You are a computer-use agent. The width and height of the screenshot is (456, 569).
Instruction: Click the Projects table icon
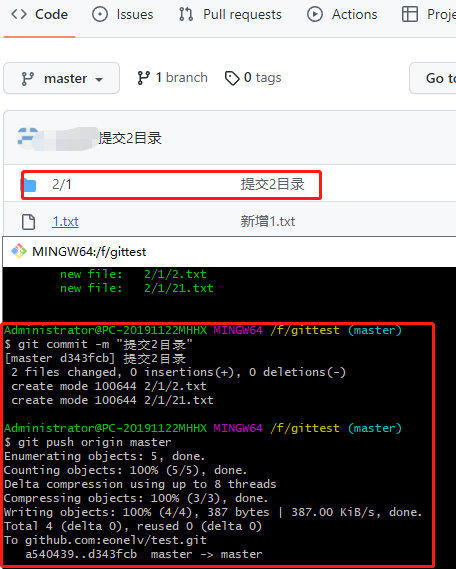click(x=410, y=15)
